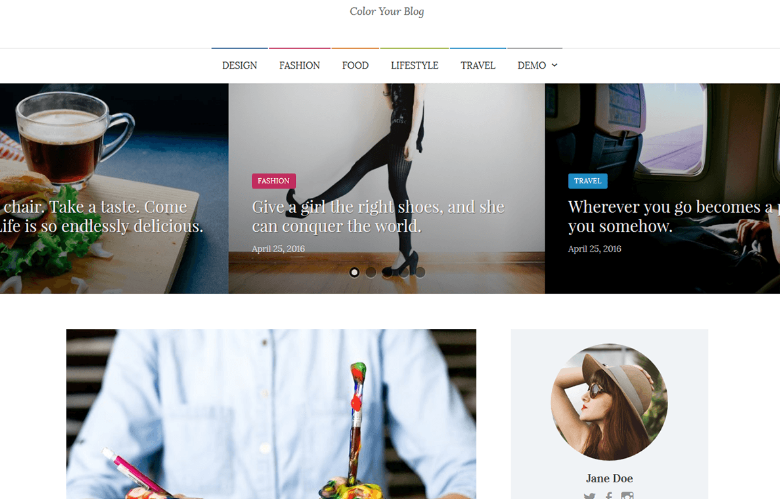Open 'Wherever you go becomes' post title
Image resolution: width=780 pixels, height=499 pixels.
674,216
